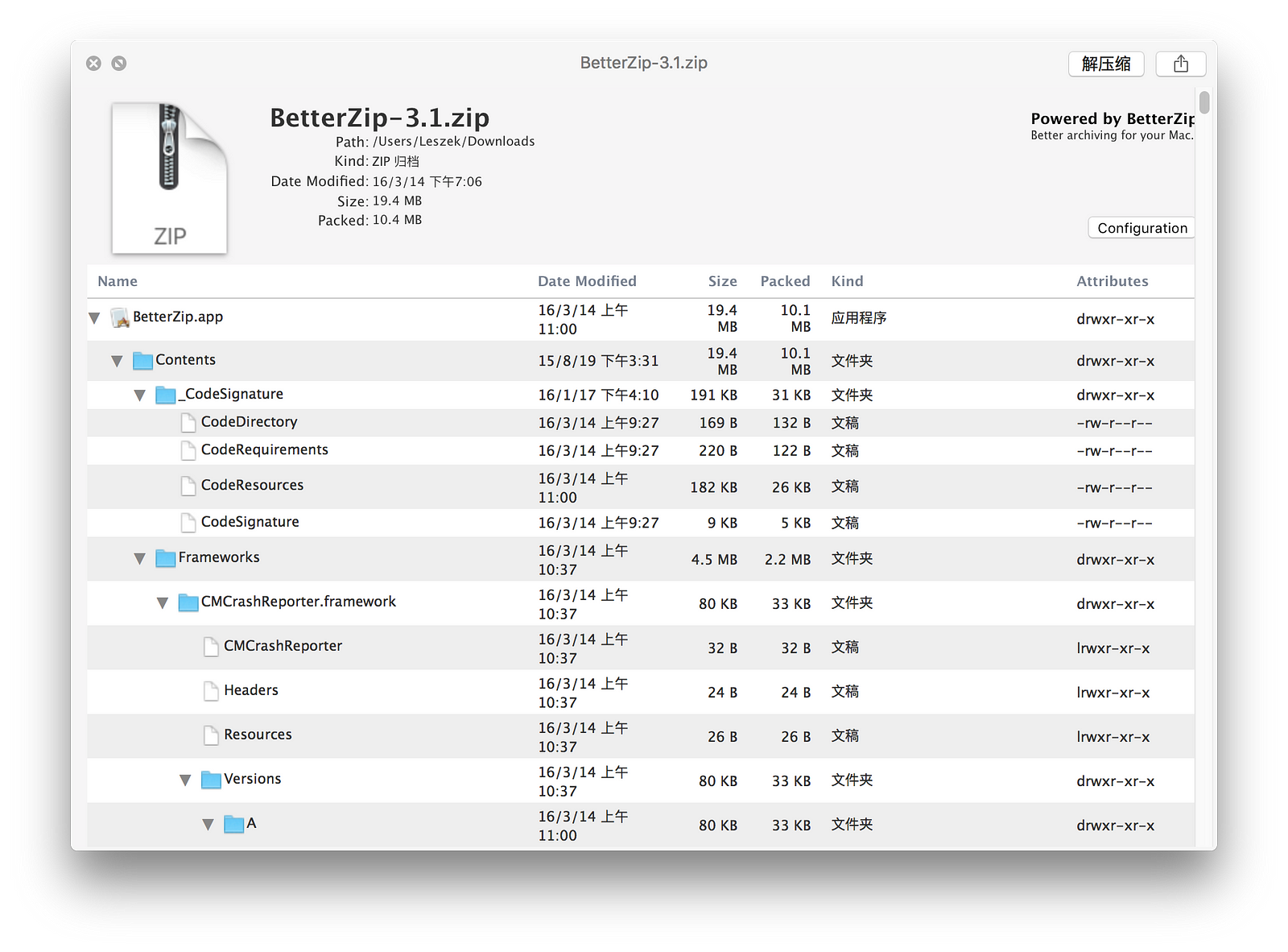Select the BetterZip.app row name
The height and width of the screenshot is (952, 1288).
point(178,317)
